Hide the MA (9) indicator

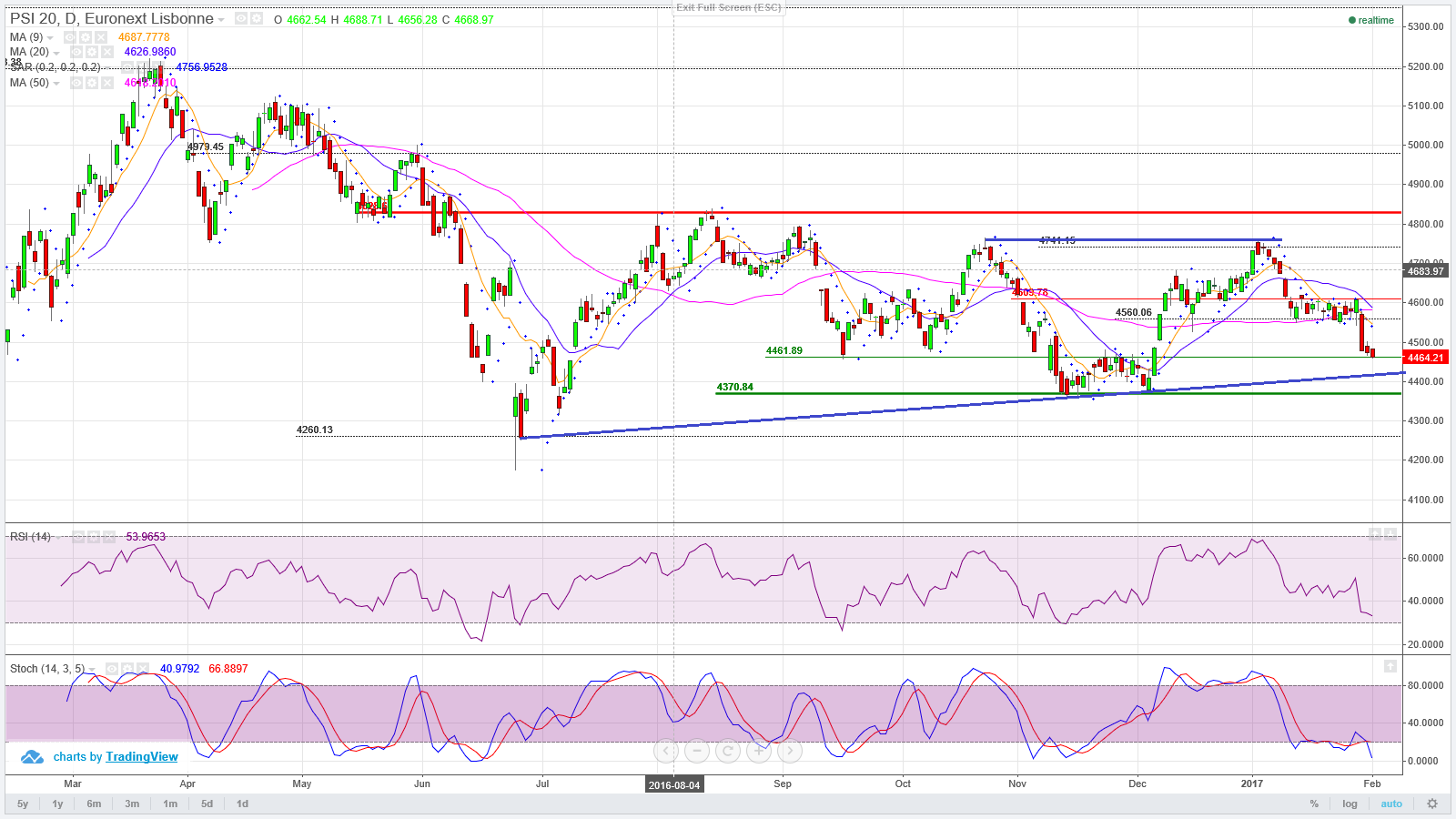(x=70, y=37)
